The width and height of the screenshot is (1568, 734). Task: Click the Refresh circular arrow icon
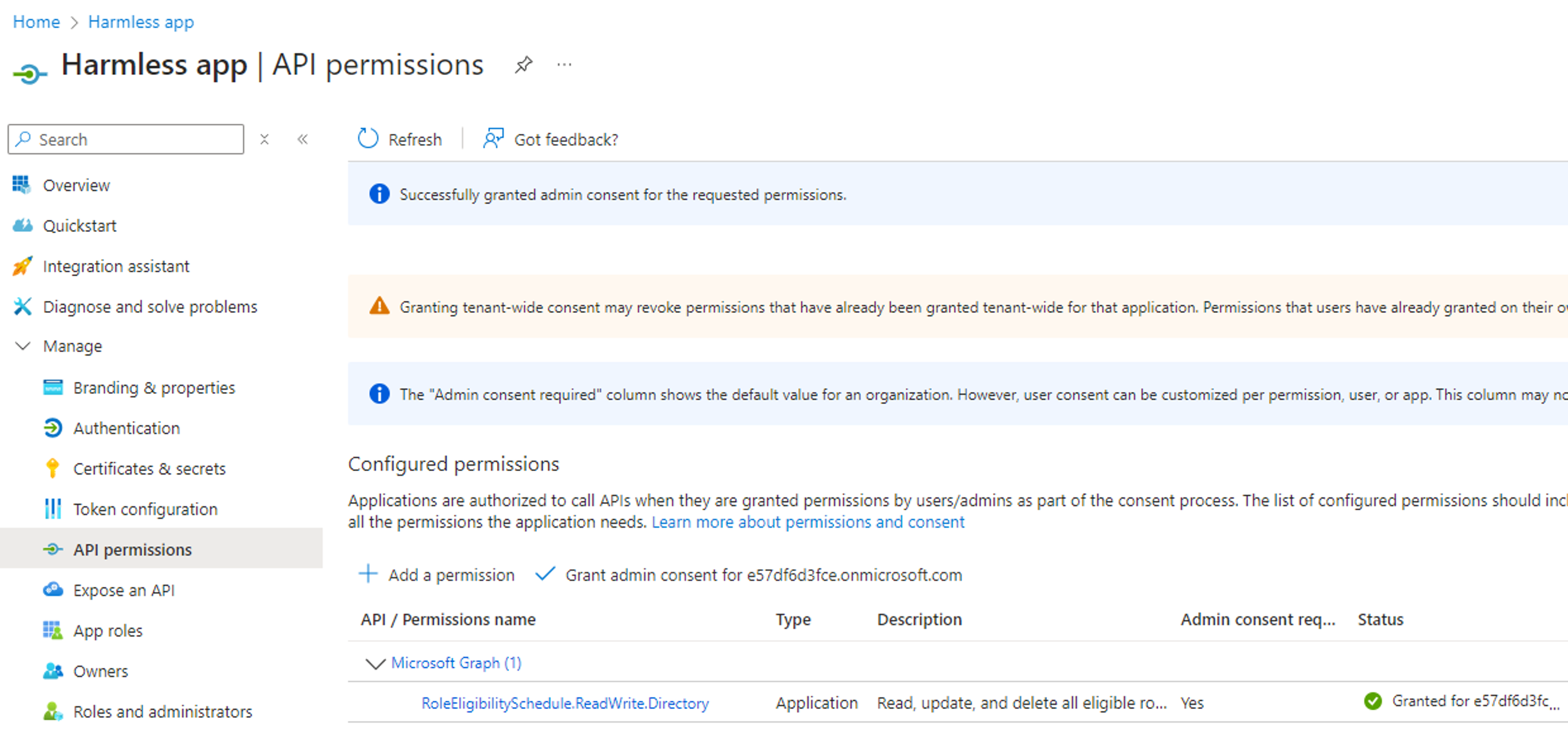(367, 139)
